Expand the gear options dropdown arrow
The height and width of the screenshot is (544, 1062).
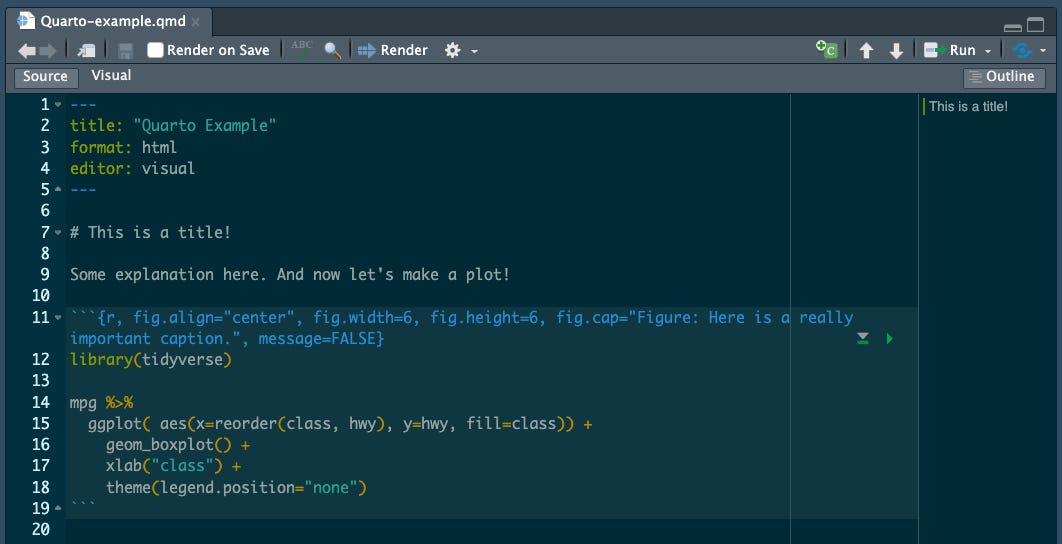point(474,51)
